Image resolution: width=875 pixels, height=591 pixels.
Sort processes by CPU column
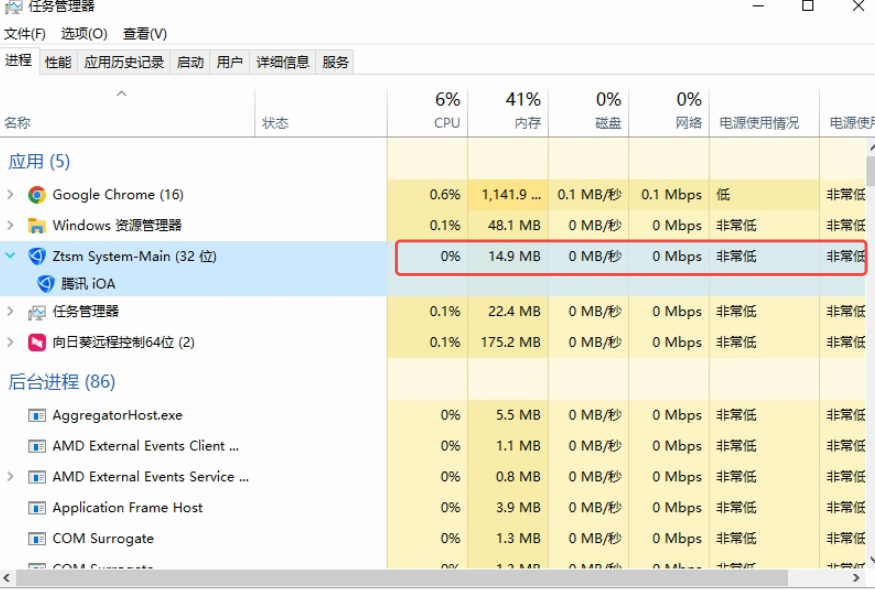tap(427, 113)
